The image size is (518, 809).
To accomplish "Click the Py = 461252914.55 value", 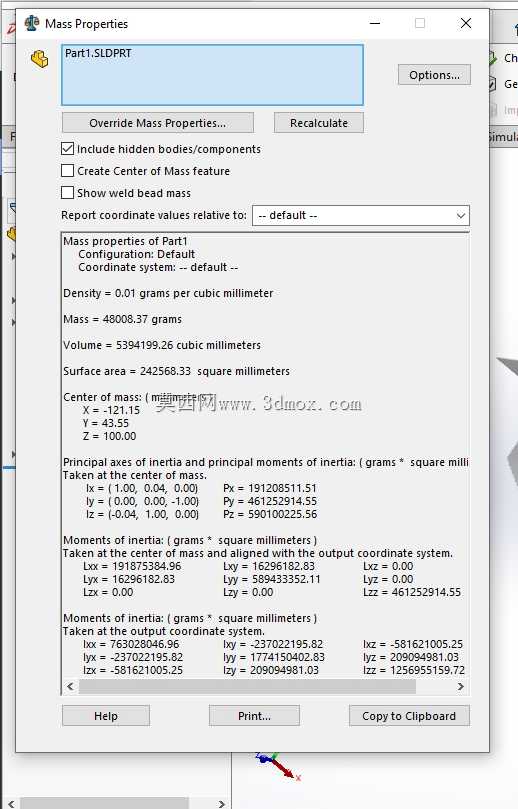I will [x=270, y=501].
